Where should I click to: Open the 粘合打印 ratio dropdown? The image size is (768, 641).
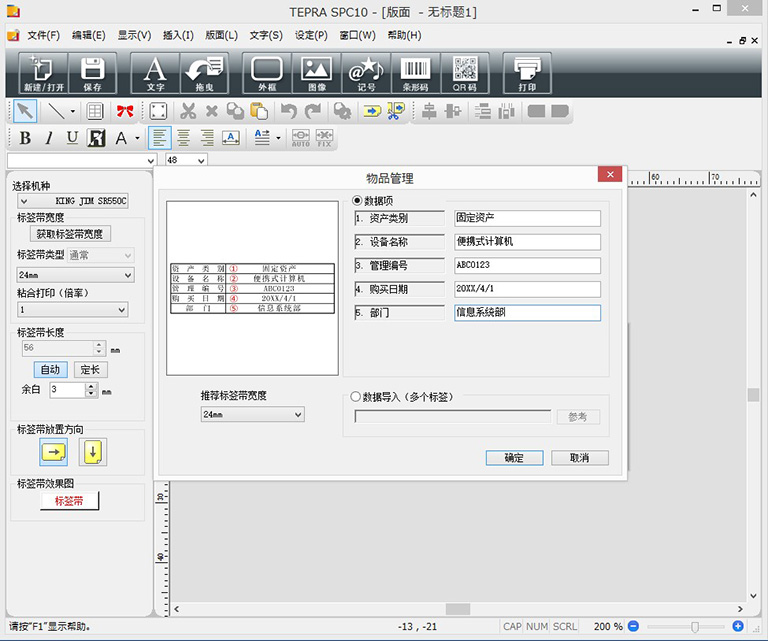point(73,309)
